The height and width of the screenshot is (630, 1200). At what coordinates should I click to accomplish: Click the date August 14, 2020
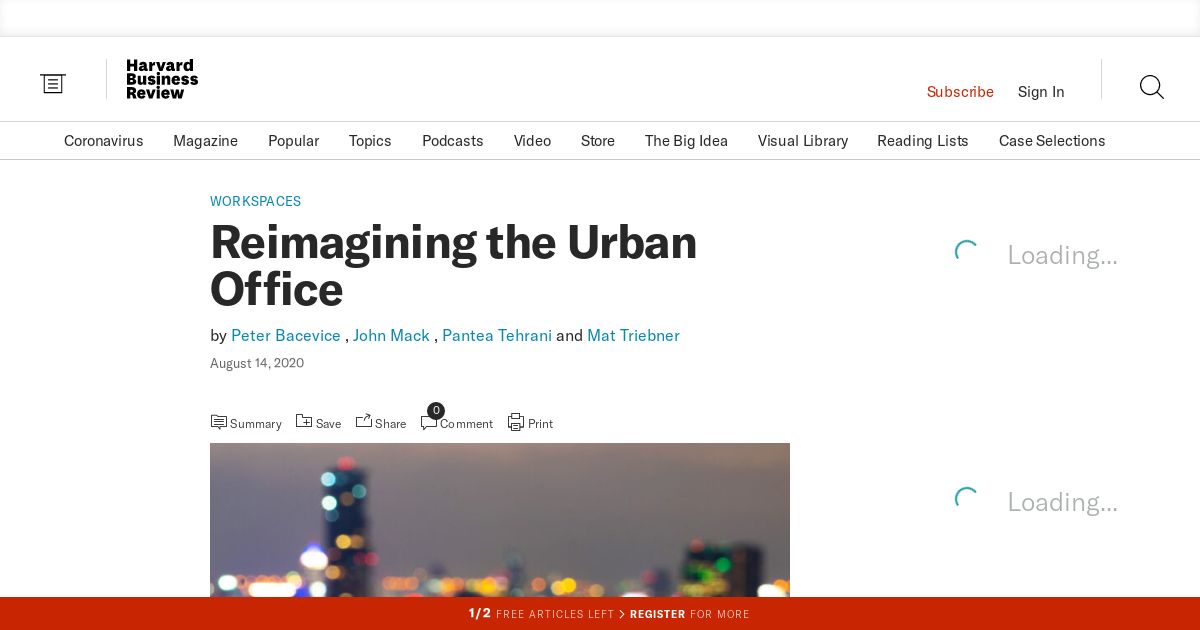(x=257, y=363)
